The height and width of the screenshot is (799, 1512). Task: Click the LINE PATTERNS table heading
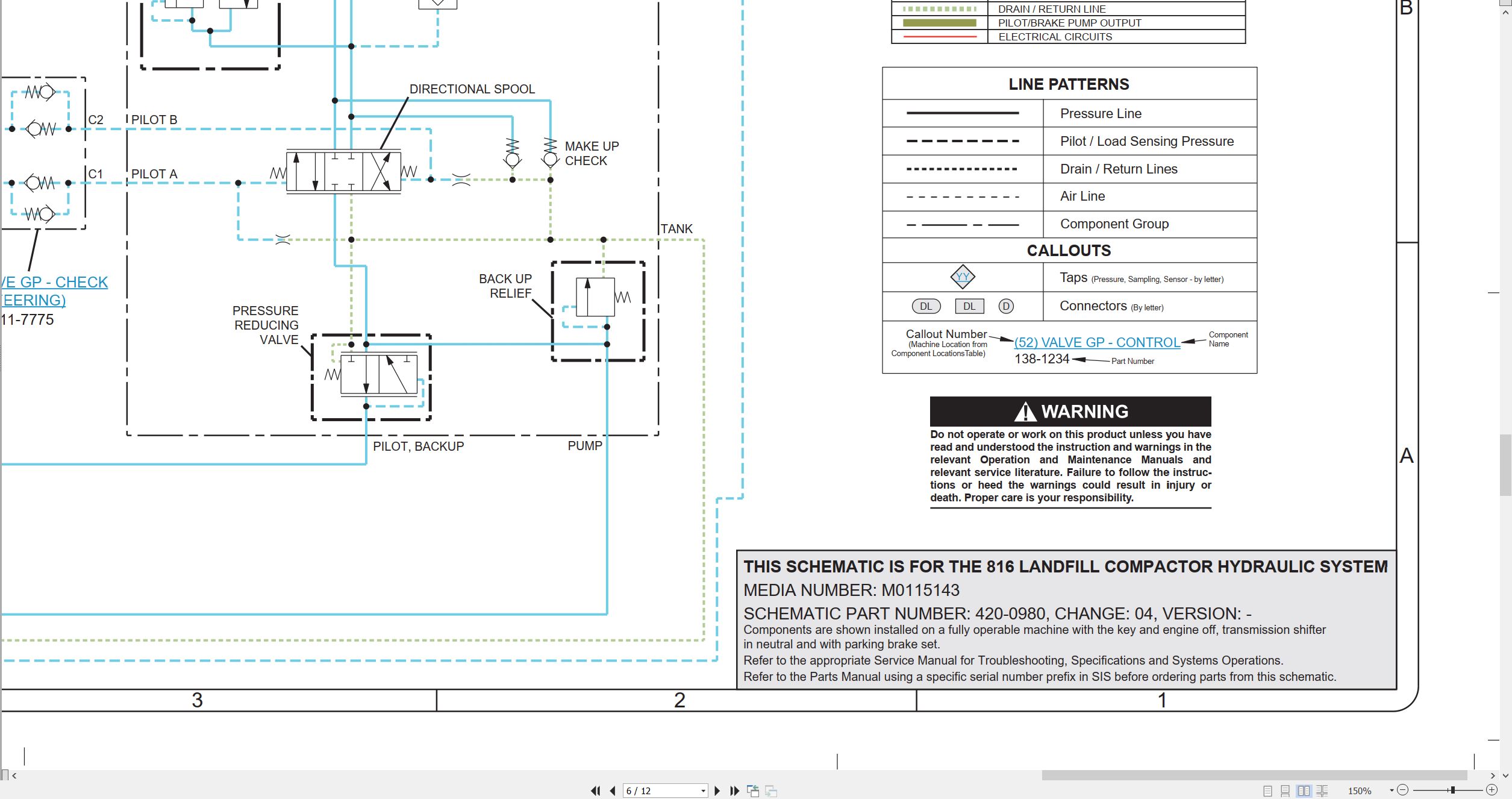point(1069,84)
